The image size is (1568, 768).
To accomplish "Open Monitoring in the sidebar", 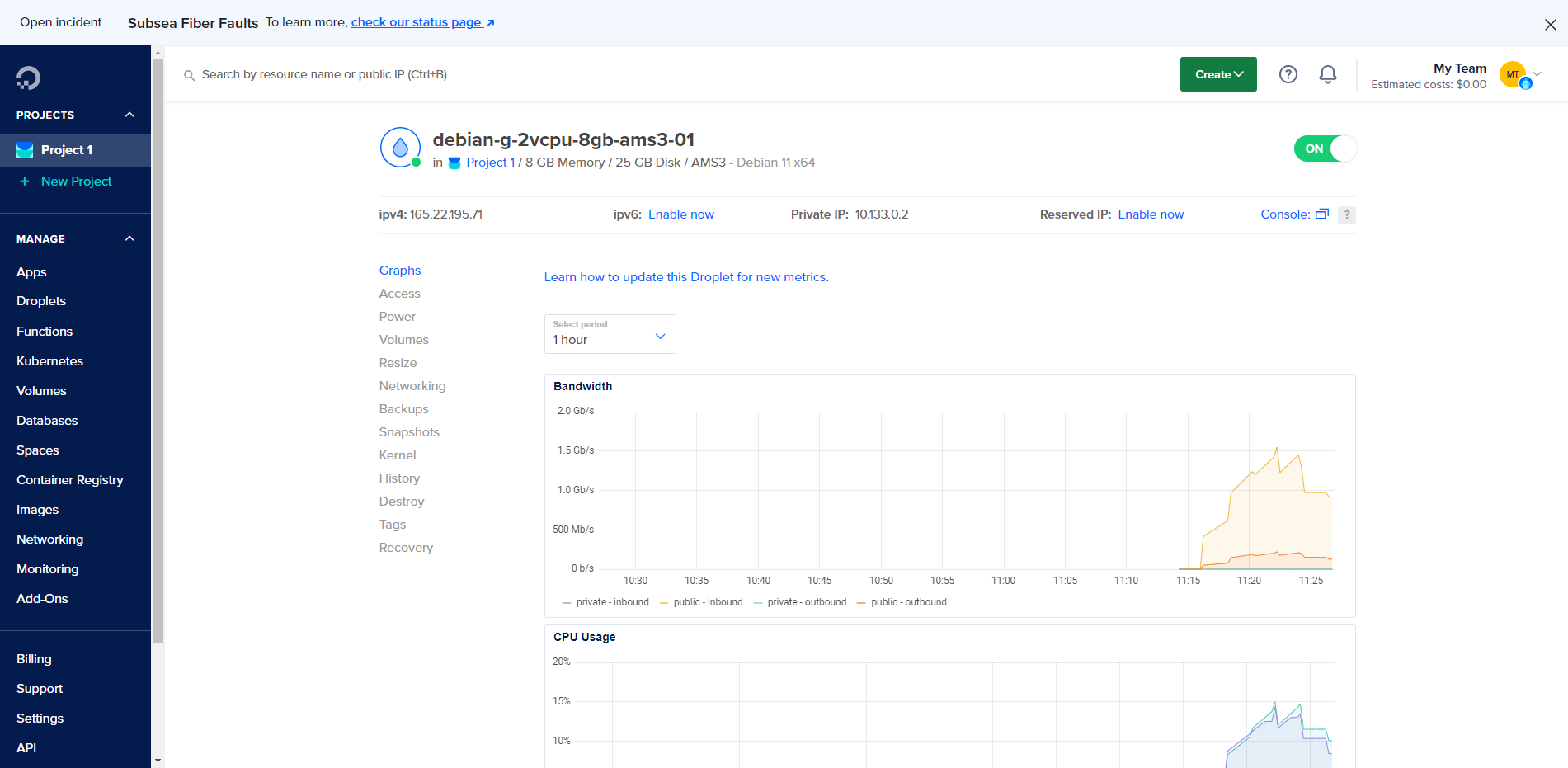I will coord(48,569).
